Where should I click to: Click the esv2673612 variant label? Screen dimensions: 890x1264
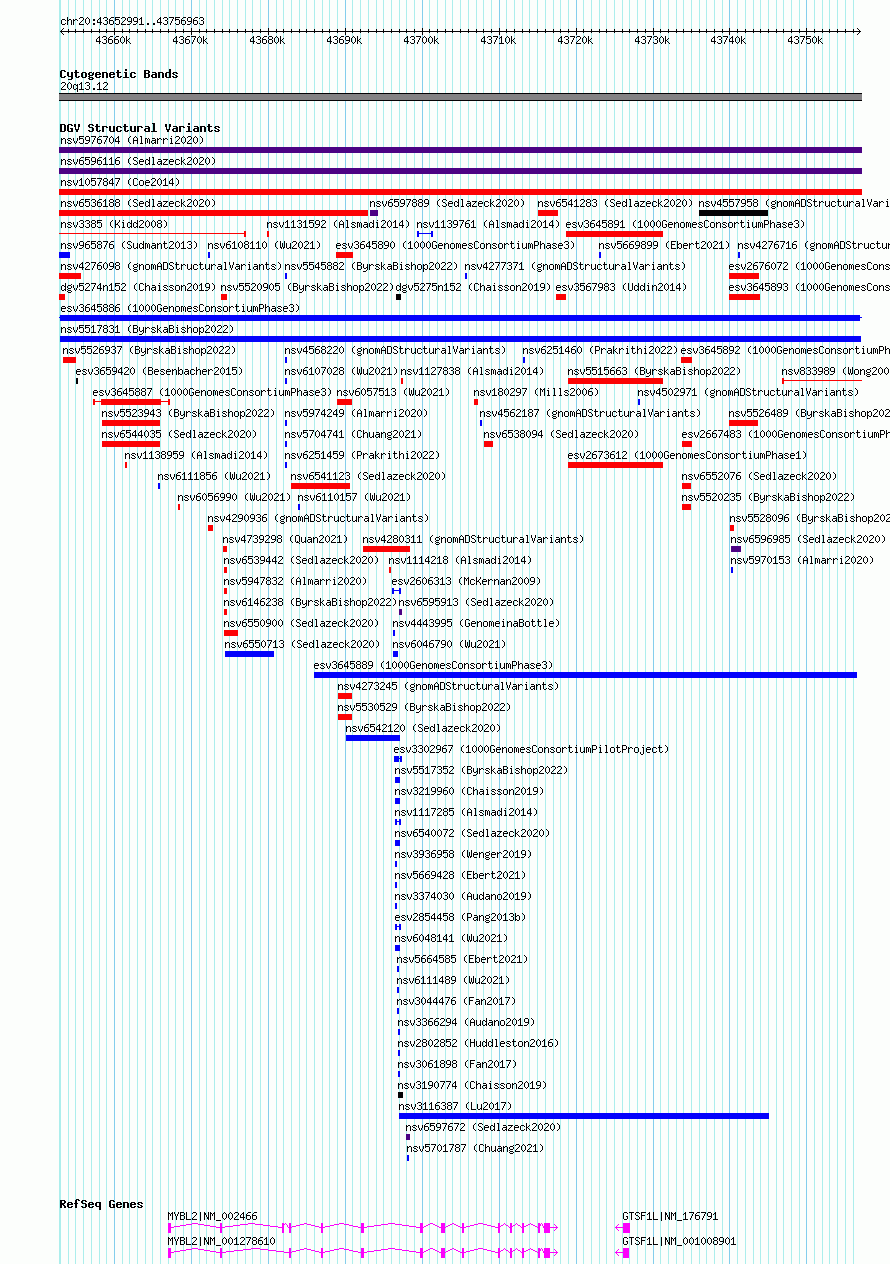tap(687, 455)
